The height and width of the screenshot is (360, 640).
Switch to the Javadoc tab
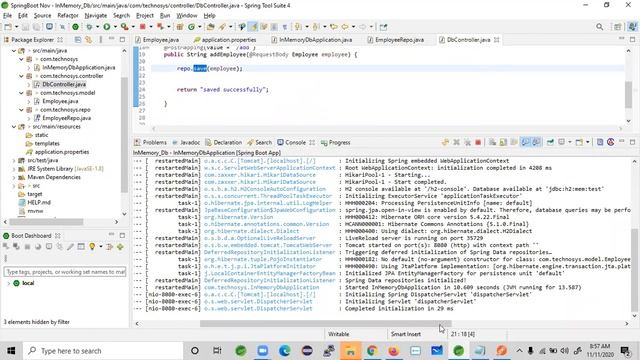click(x=186, y=142)
